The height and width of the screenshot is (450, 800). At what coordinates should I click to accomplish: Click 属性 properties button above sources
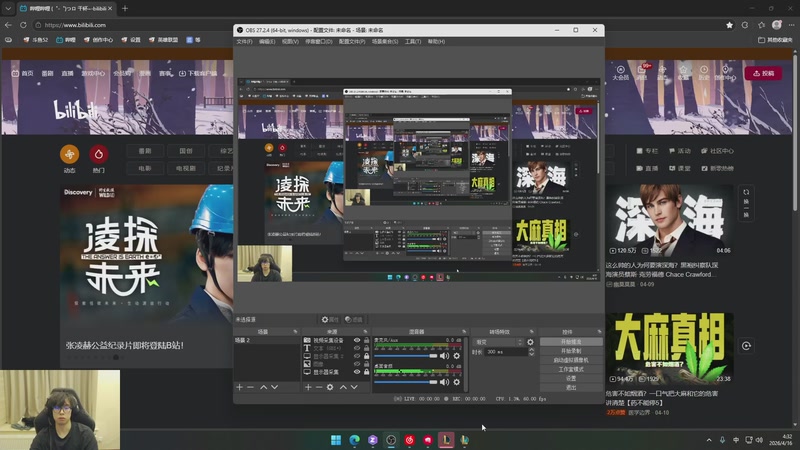point(330,319)
